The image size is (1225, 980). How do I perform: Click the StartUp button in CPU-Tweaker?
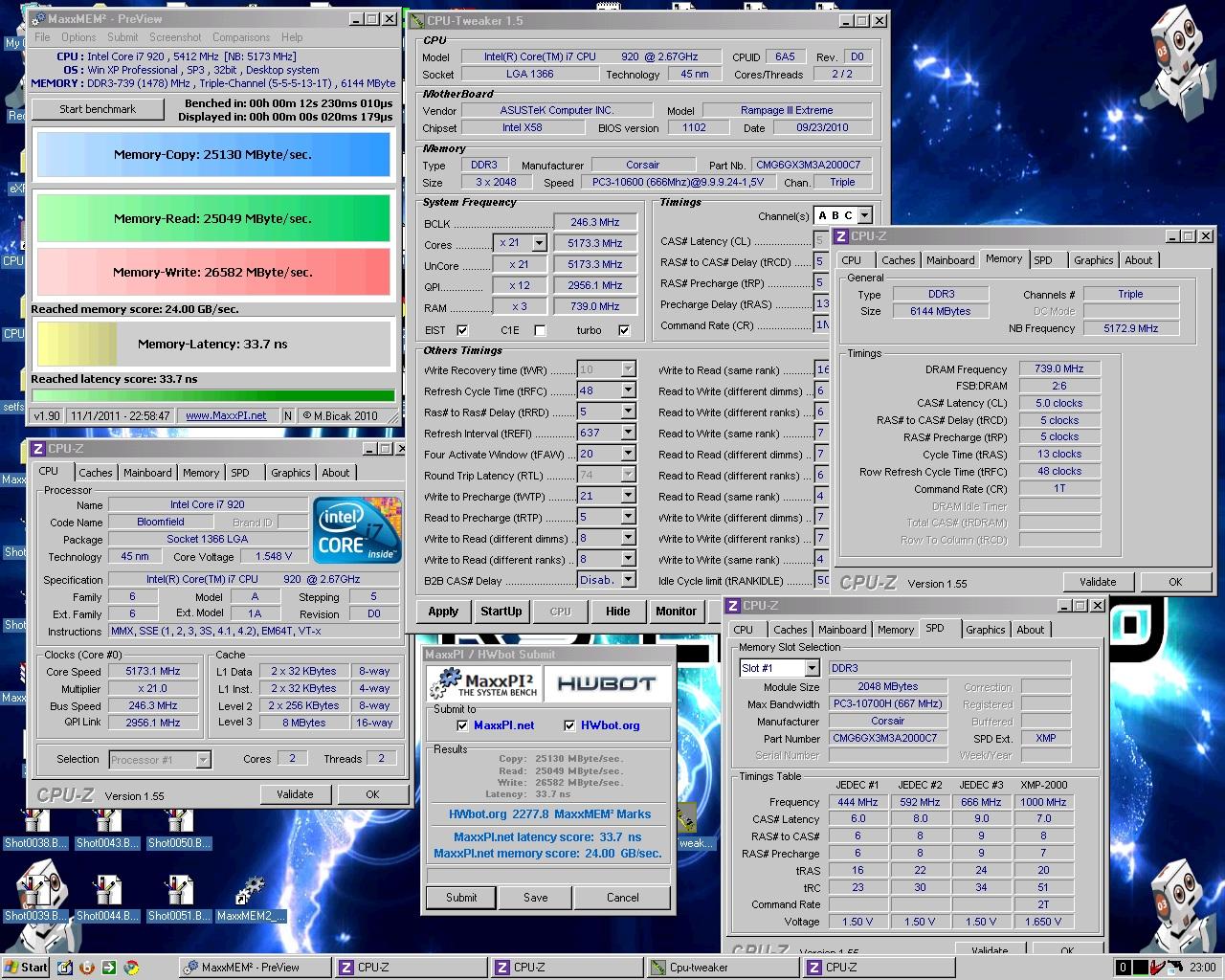click(x=501, y=612)
